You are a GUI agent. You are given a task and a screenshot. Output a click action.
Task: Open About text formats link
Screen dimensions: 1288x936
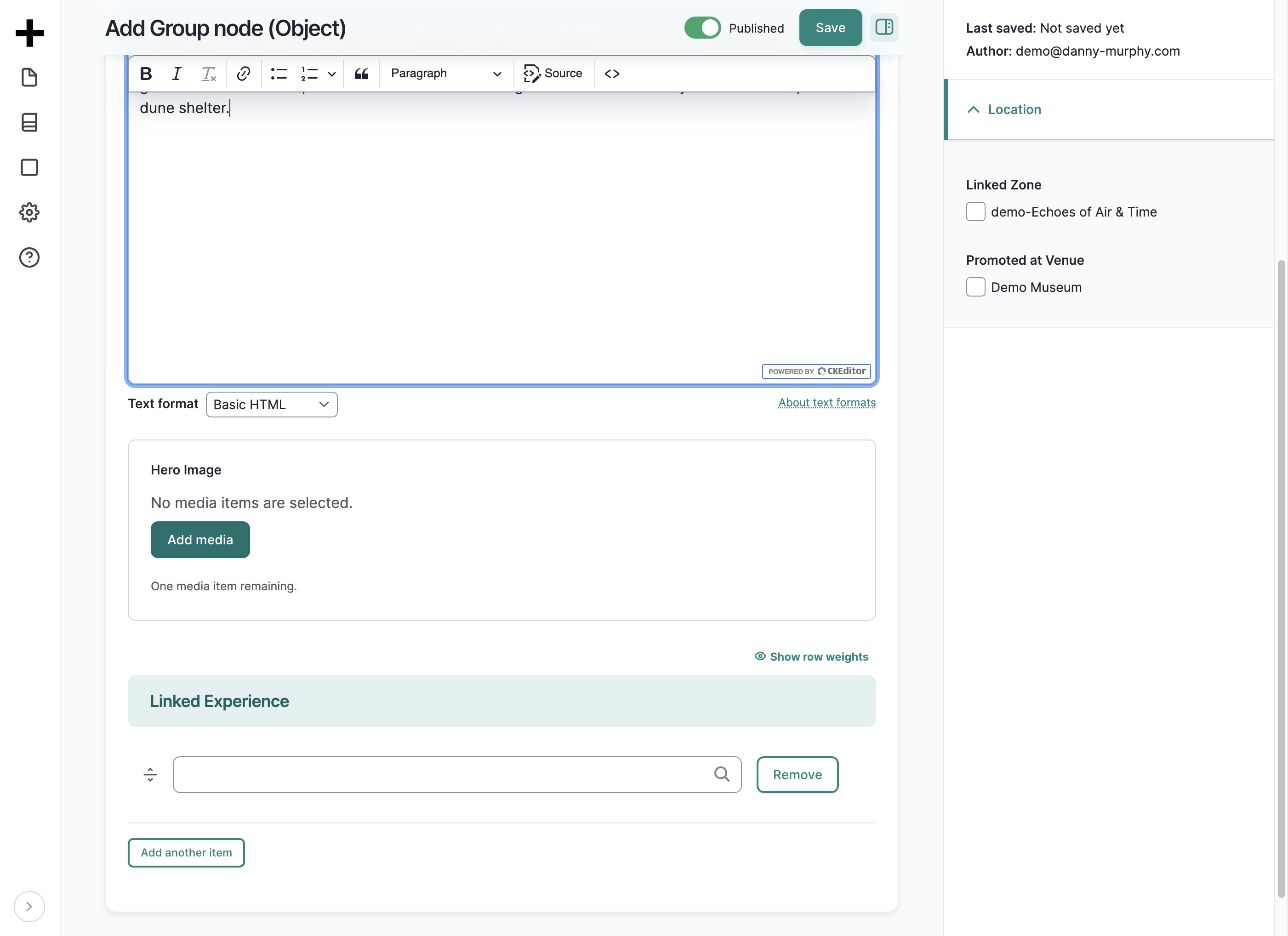tap(827, 403)
